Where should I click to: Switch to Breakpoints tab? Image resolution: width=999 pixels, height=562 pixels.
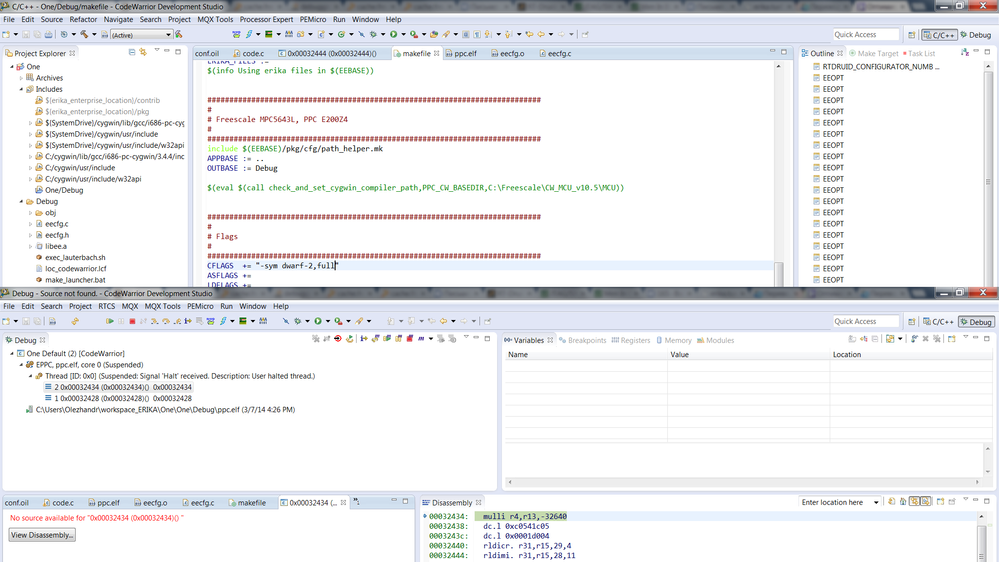coord(582,340)
